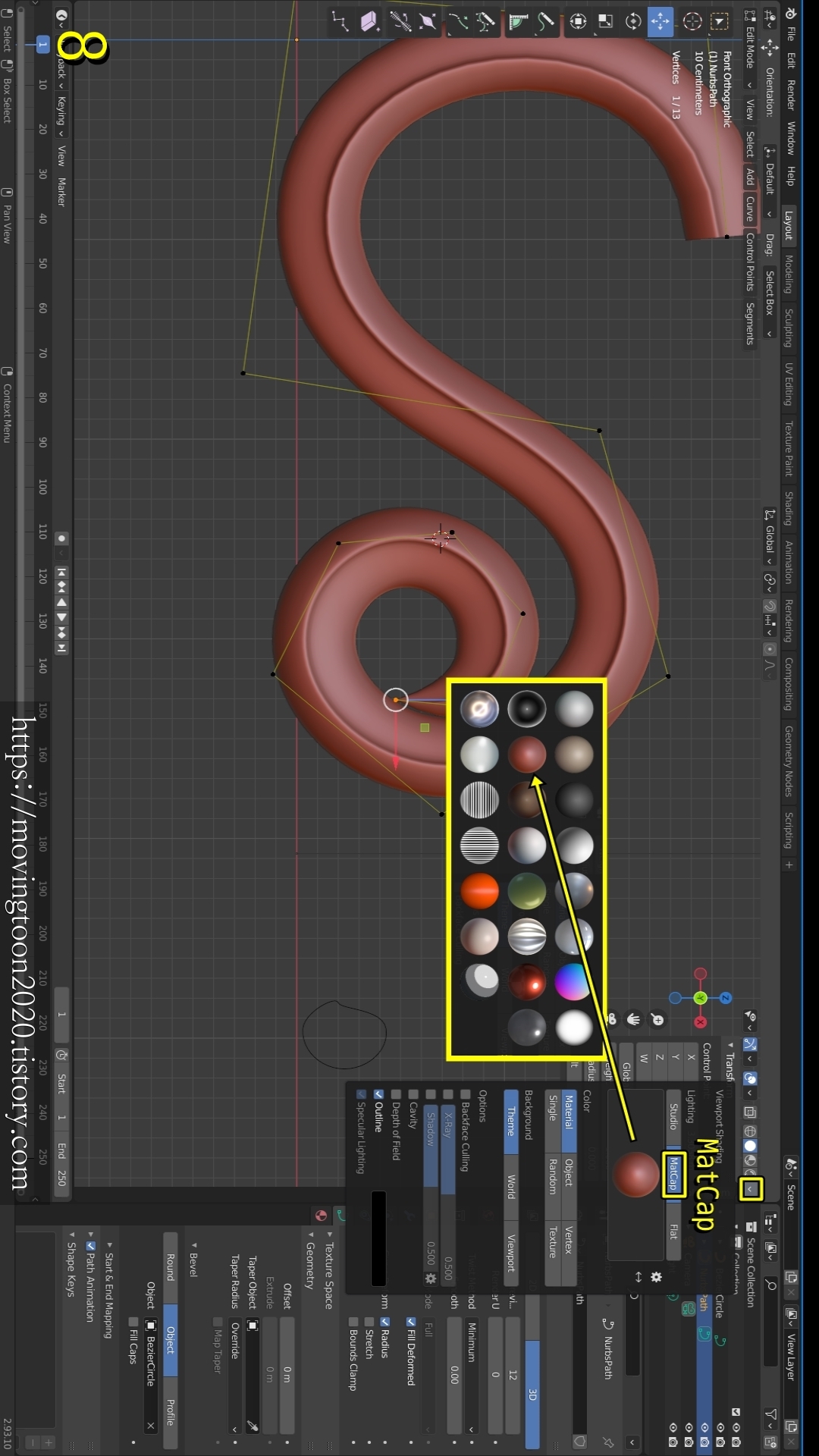Viewport: 819px width, 1456px height.
Task: Click the outliner filter funnel icon
Action: click(770, 1414)
